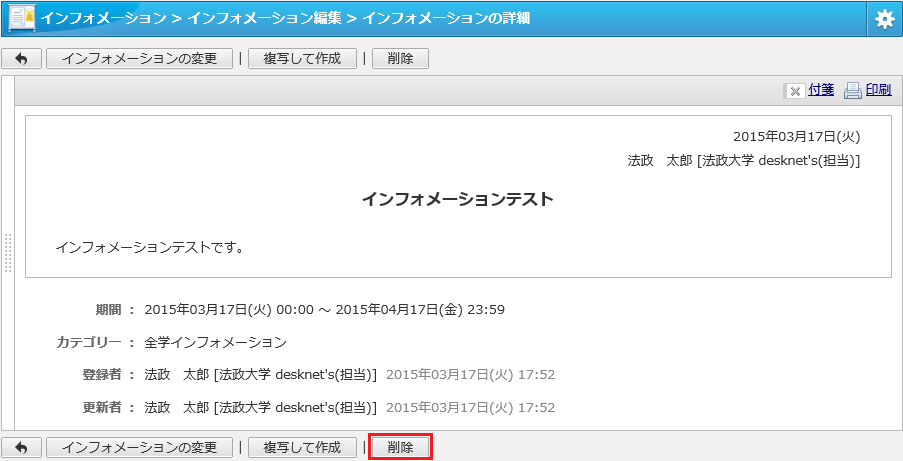Image resolution: width=903 pixels, height=461 pixels.
Task: Open the 付箋 link
Action: (821, 90)
